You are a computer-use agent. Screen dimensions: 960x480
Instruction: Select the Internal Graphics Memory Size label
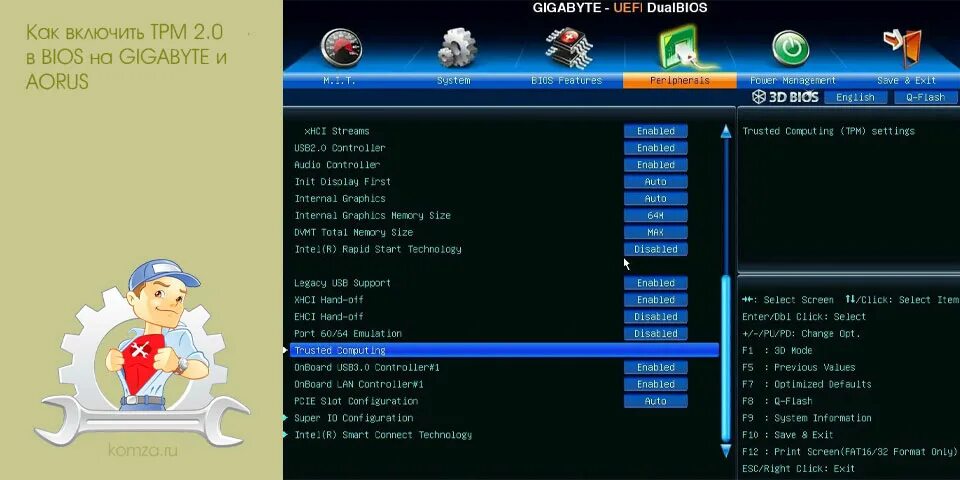[x=372, y=216]
